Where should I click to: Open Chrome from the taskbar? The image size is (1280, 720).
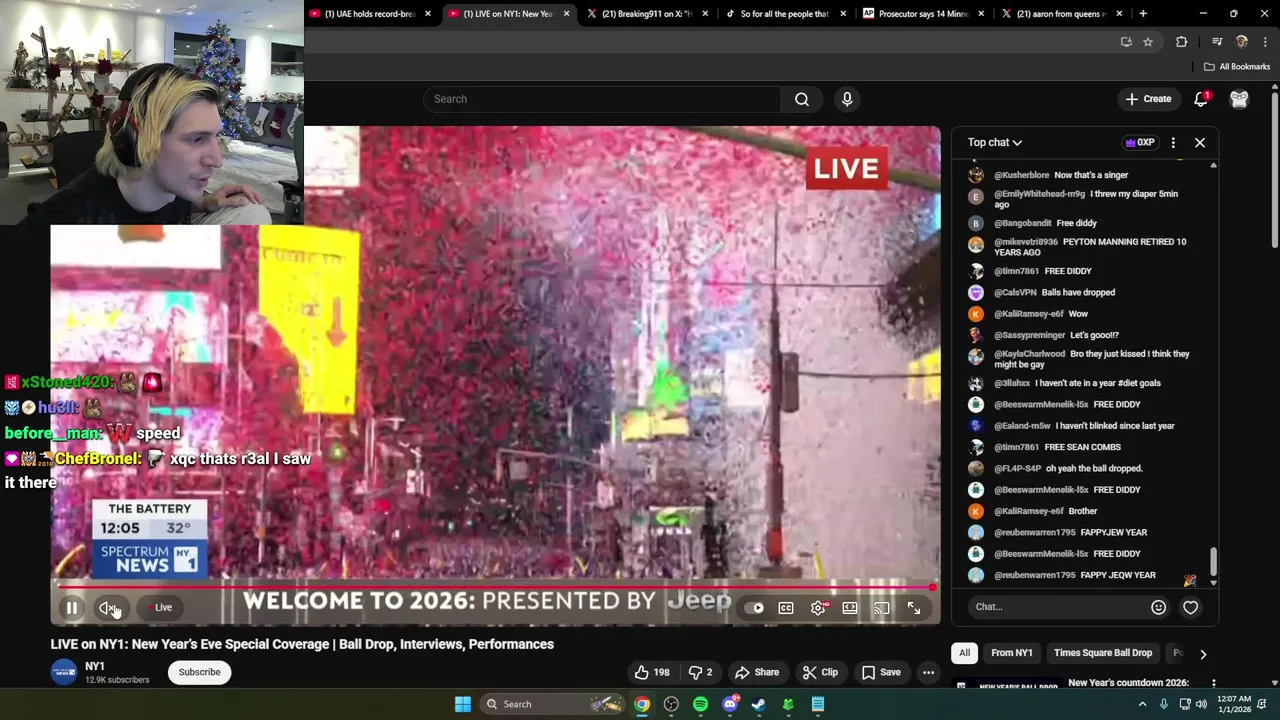point(642,704)
